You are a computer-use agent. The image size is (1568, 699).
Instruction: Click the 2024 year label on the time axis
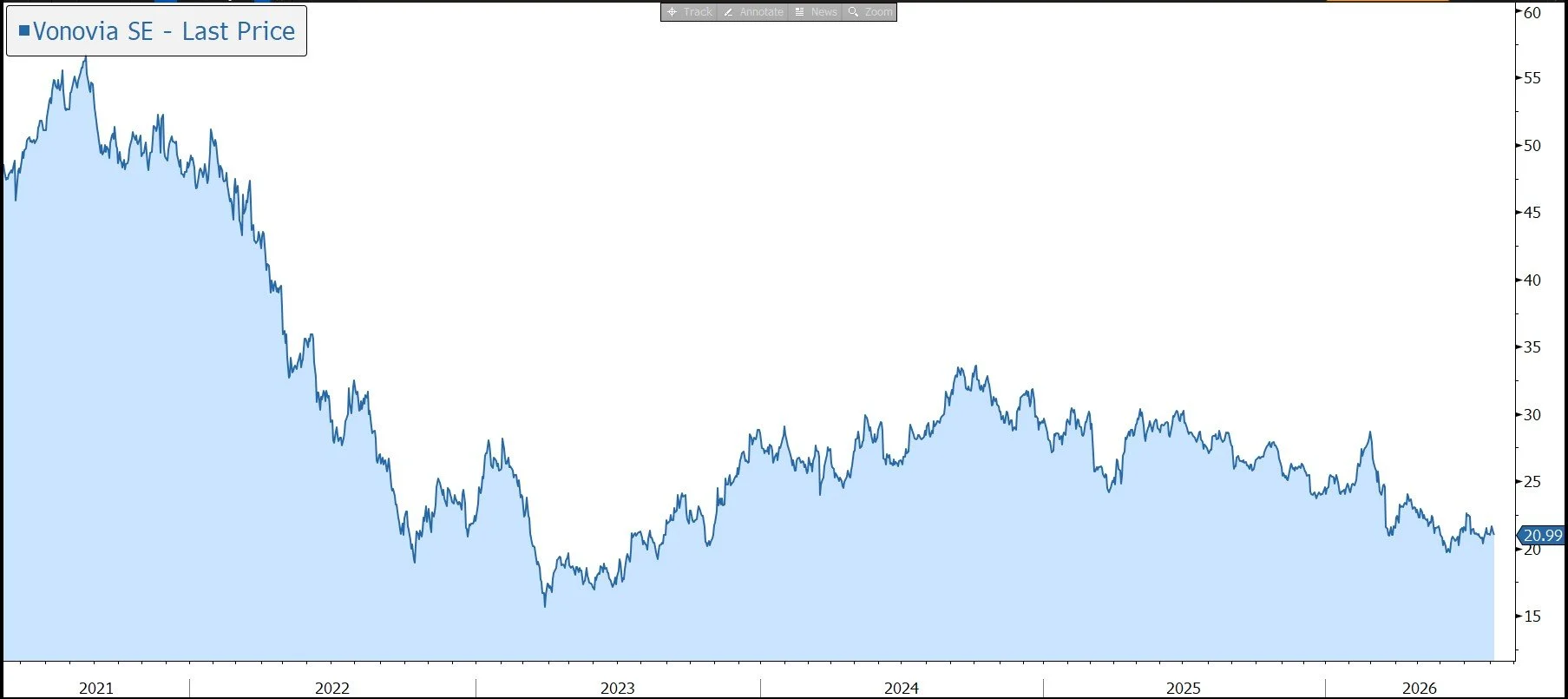902,689
